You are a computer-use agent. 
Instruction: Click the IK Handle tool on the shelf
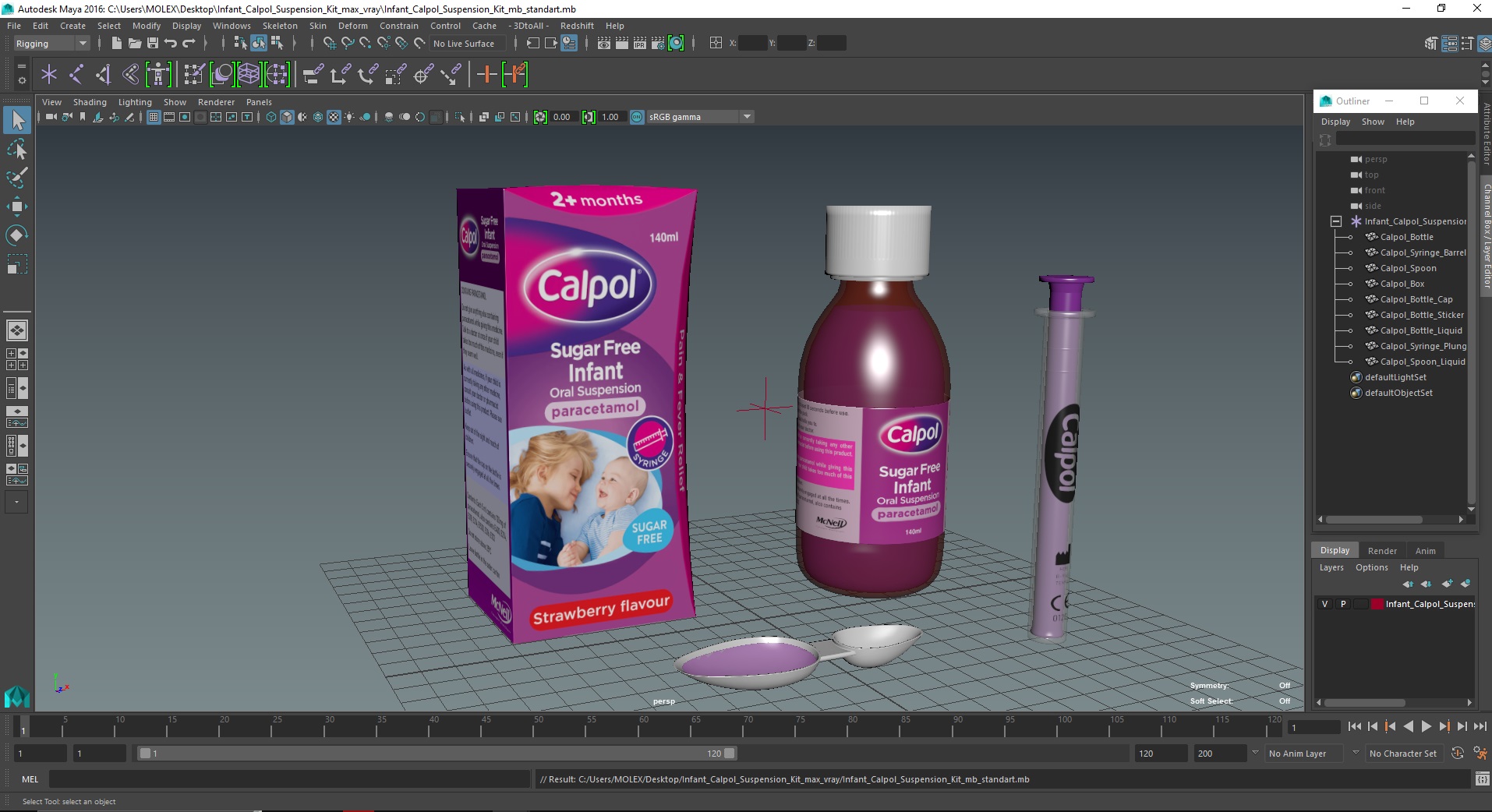click(104, 75)
